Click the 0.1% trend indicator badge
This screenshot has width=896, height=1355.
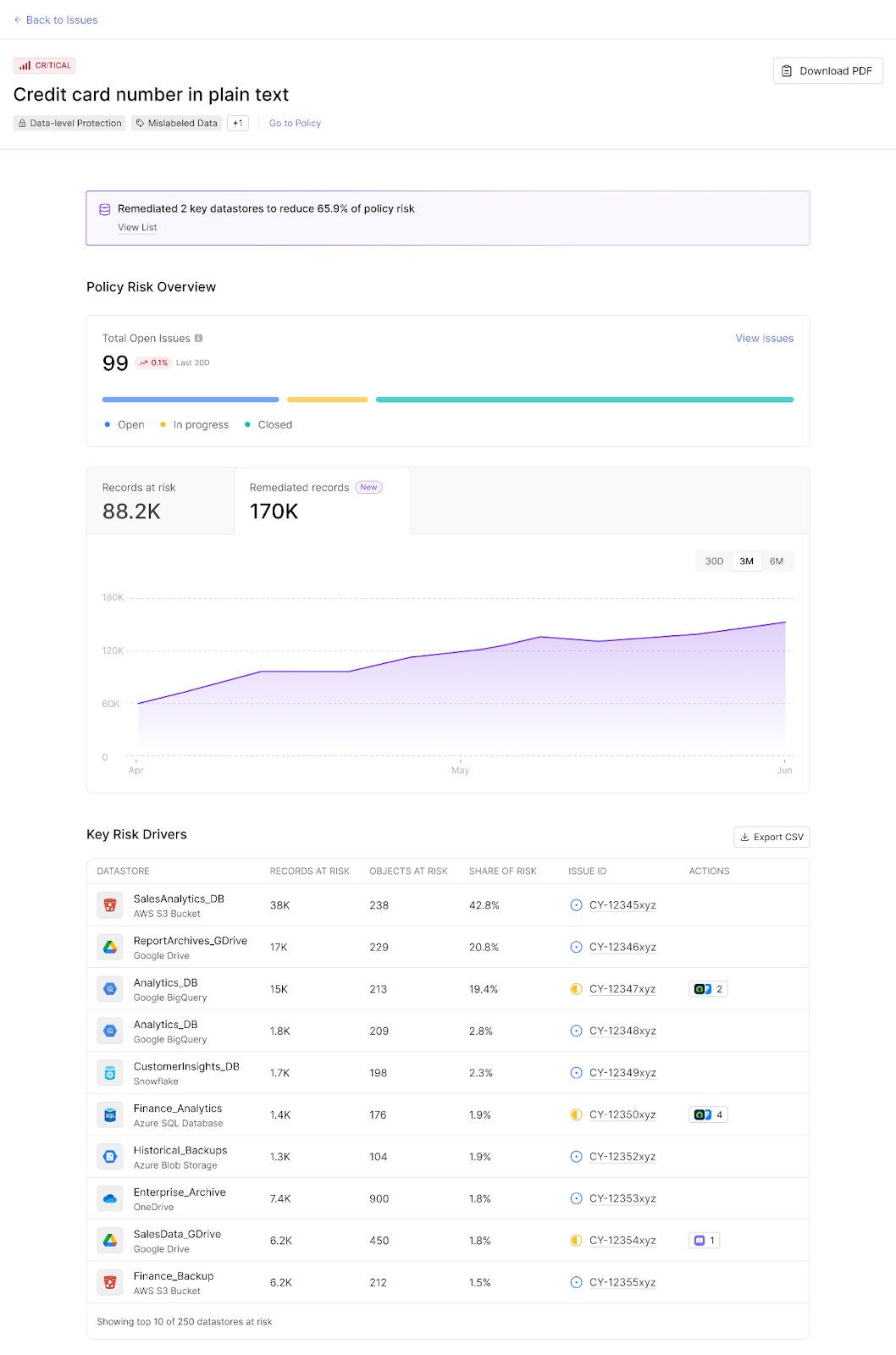coord(153,362)
